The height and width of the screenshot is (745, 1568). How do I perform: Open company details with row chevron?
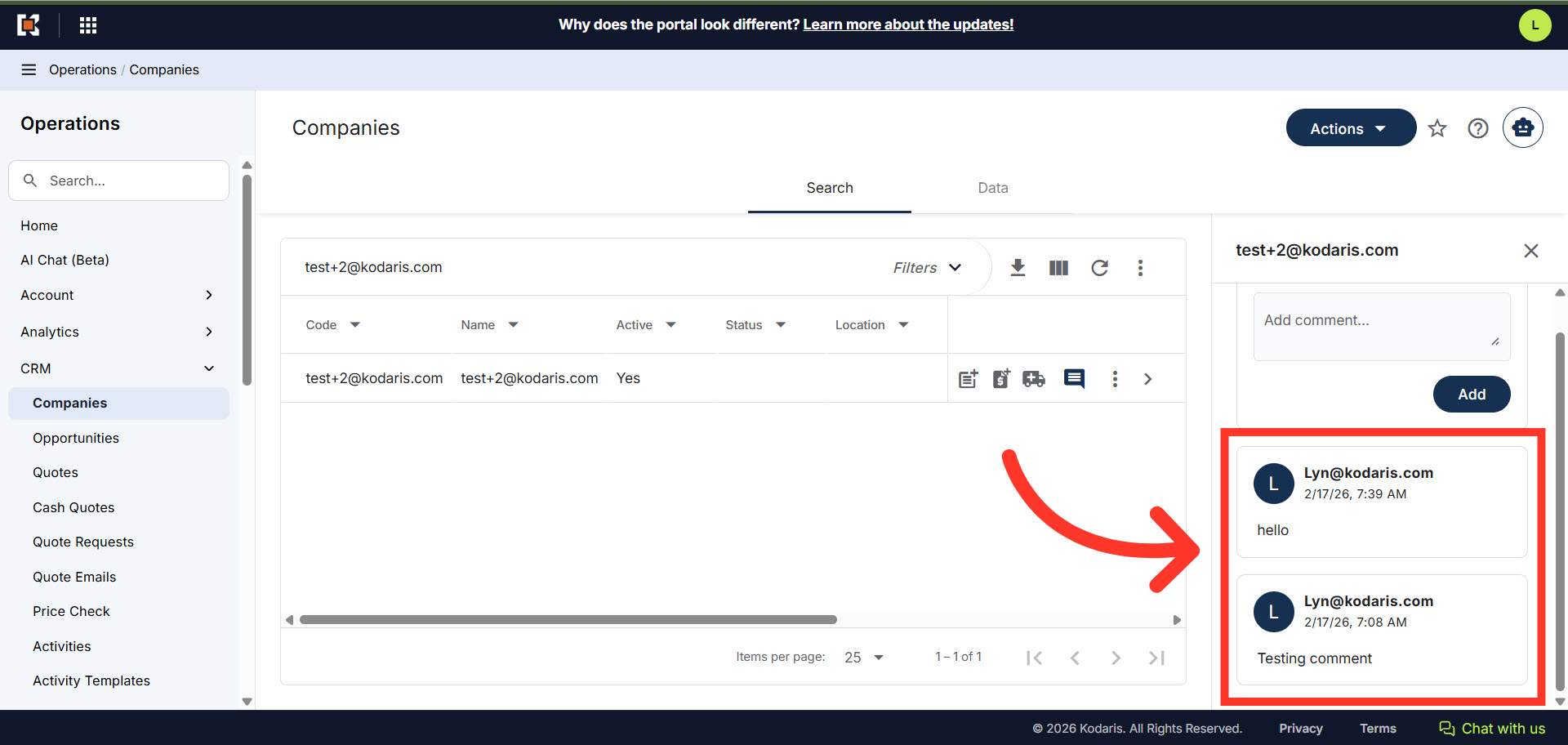[x=1147, y=378]
